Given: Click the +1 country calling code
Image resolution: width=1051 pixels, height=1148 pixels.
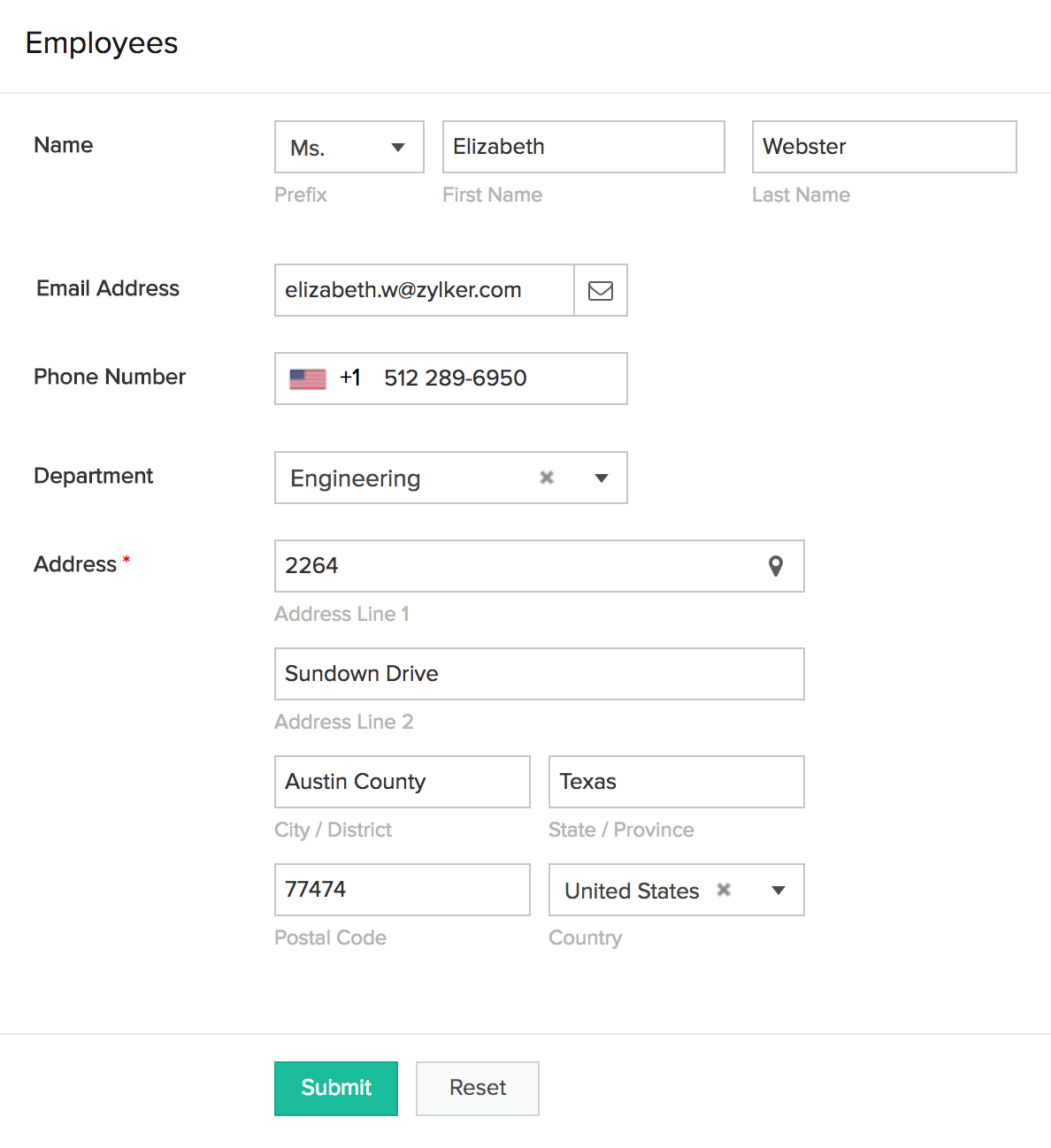Looking at the screenshot, I should pos(350,379).
